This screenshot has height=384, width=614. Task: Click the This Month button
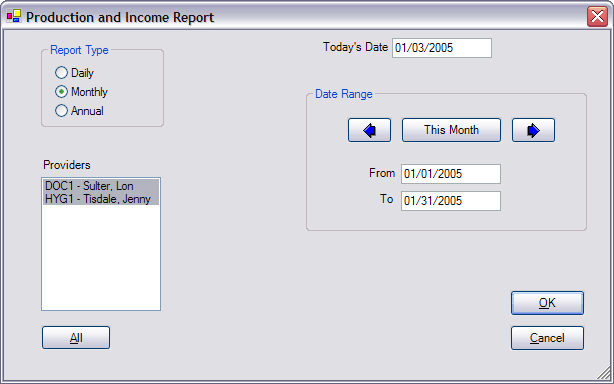pos(451,130)
